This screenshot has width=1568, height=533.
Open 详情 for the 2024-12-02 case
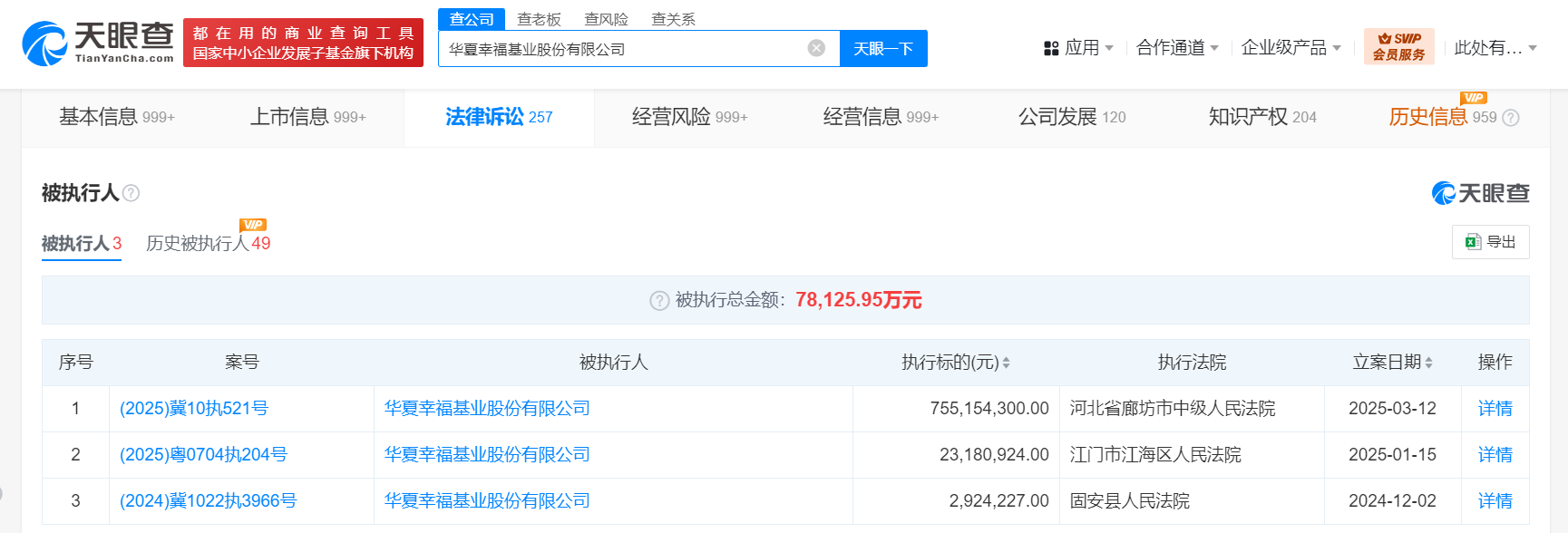tap(1495, 501)
